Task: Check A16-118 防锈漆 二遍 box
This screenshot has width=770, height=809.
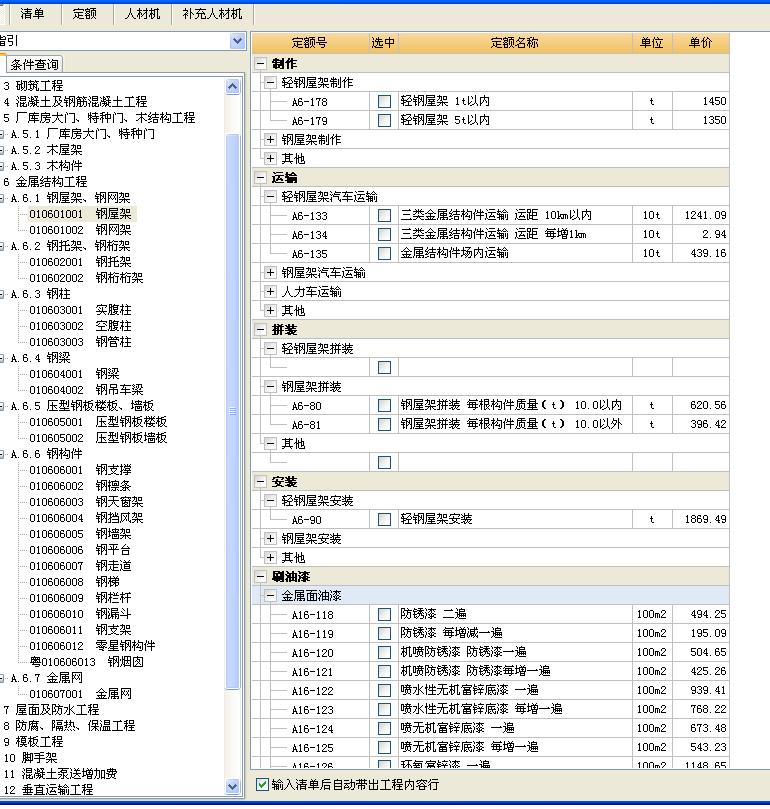Action: tap(384, 614)
